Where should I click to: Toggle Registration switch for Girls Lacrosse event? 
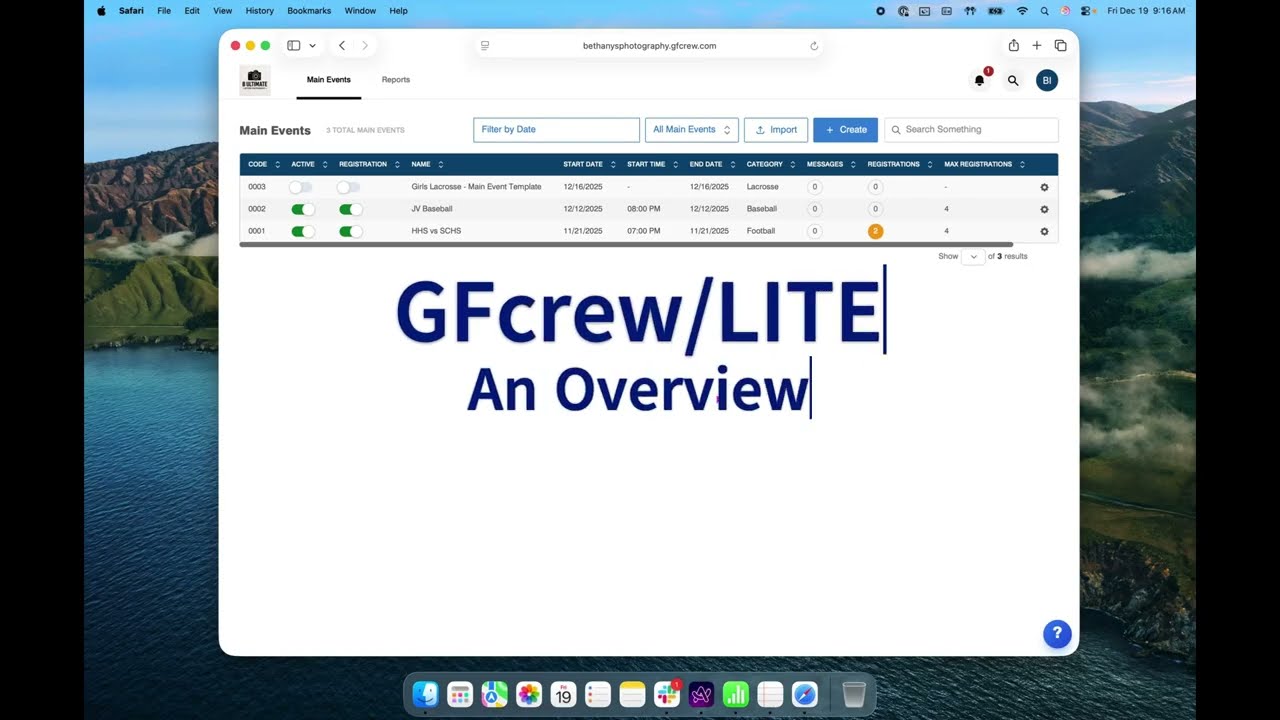pos(349,187)
